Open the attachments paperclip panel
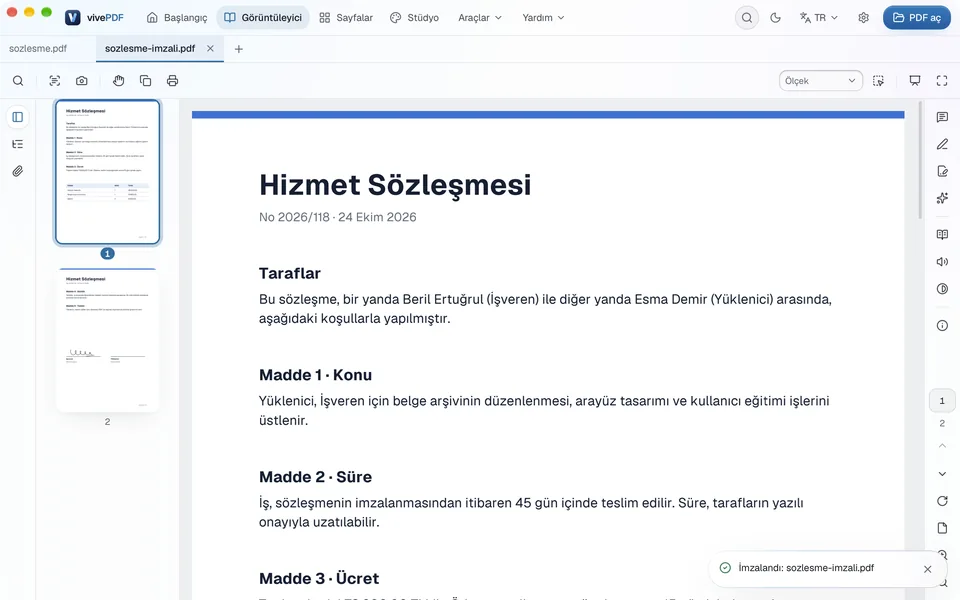Image resolution: width=960 pixels, height=600 pixels. point(18,171)
